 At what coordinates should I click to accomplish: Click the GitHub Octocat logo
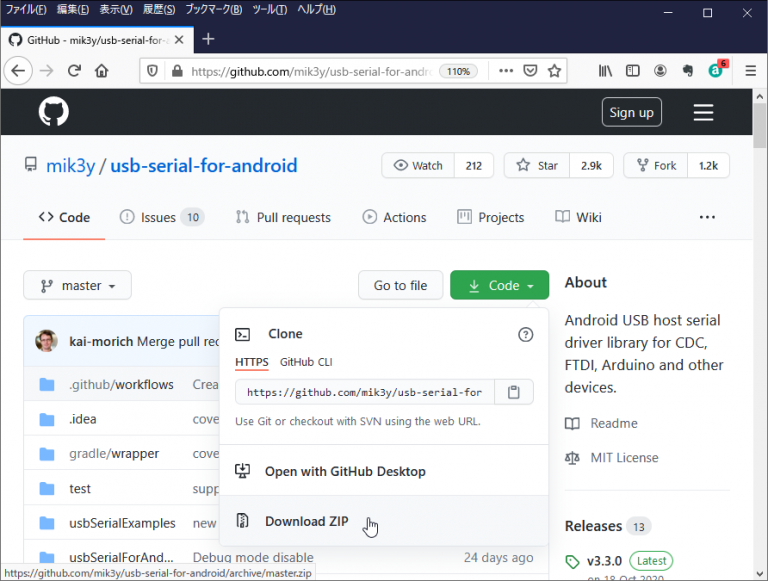click(54, 112)
